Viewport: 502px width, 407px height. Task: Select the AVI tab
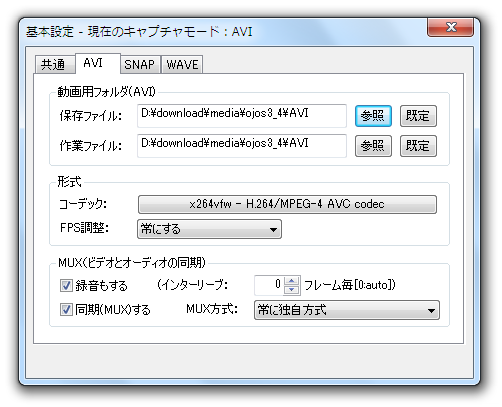point(97,63)
